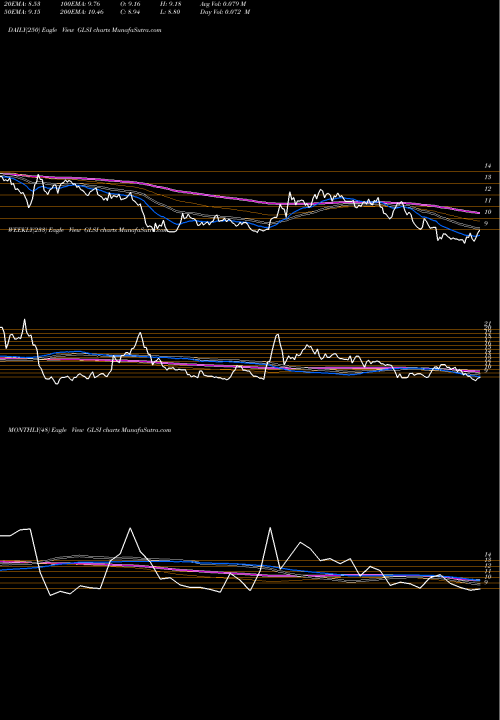Click the 14 price label on monthly chart

point(488,555)
